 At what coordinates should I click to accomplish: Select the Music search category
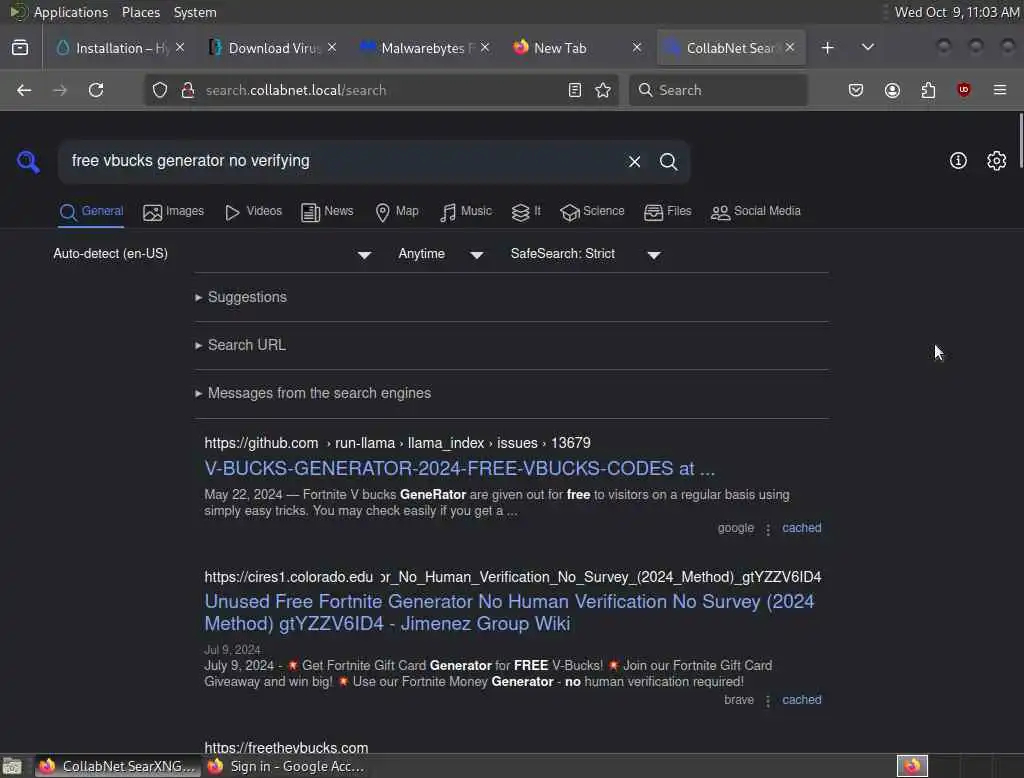(x=466, y=212)
